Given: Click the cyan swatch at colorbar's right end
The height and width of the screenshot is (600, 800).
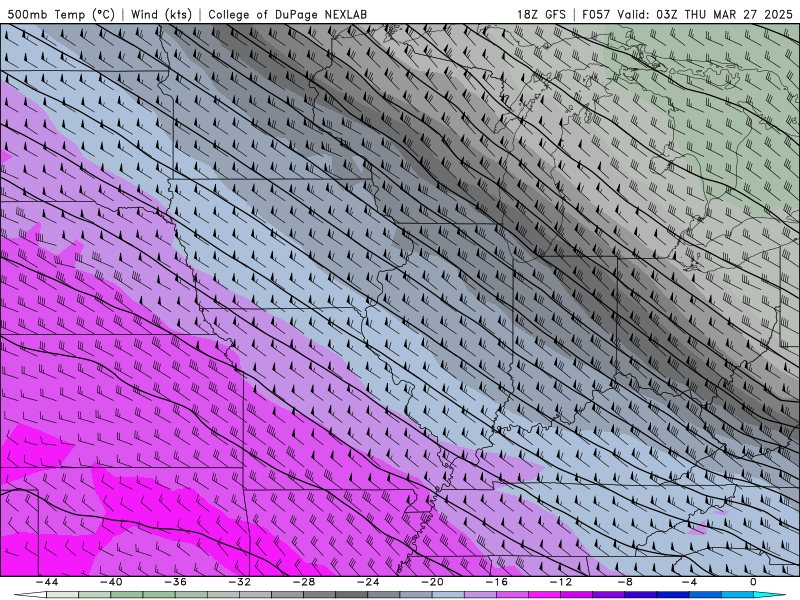Looking at the screenshot, I should coord(769,595).
